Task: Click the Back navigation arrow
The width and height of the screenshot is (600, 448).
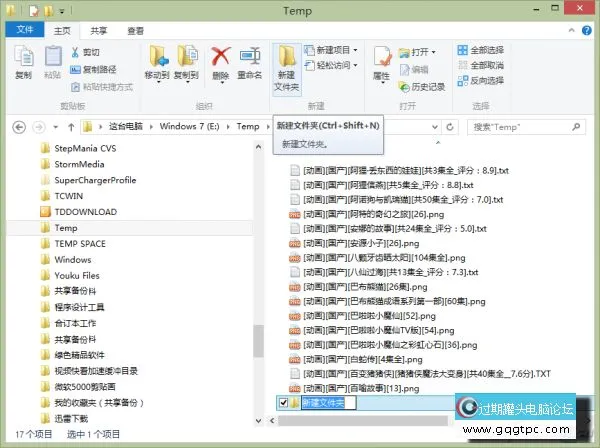Action: 19,127
